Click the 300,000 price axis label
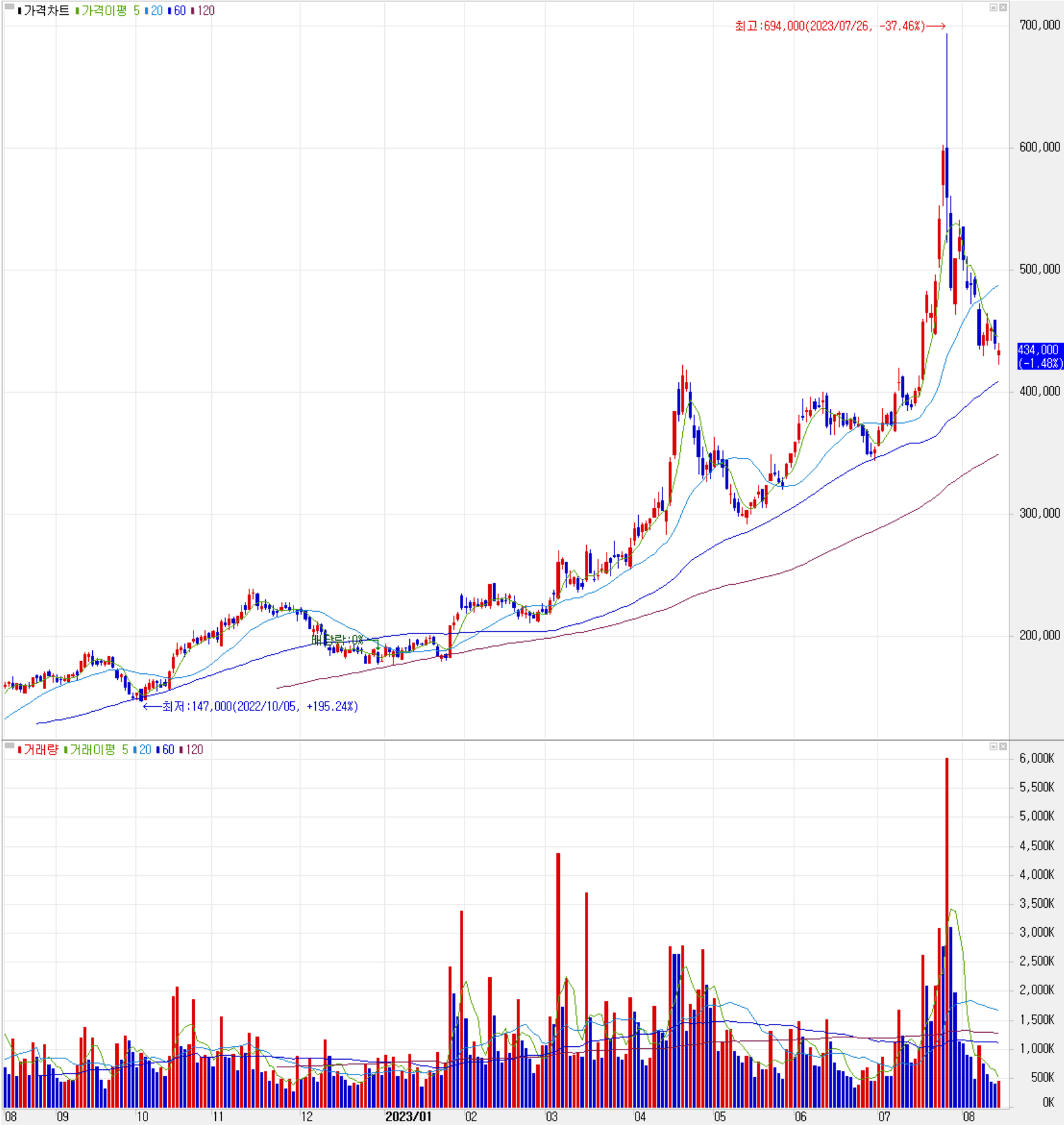The width and height of the screenshot is (1064, 1125). (1040, 513)
